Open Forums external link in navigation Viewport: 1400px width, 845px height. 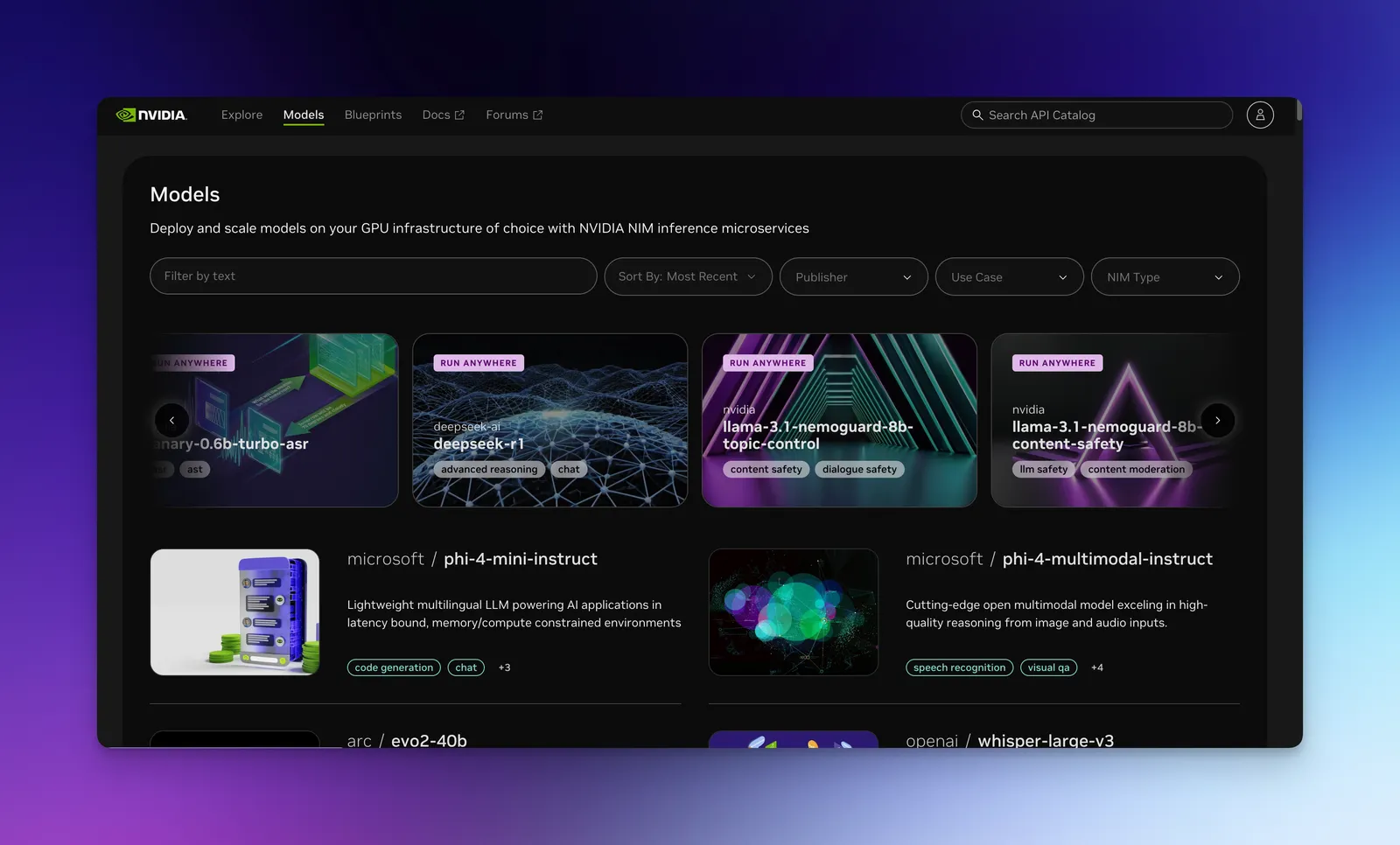(514, 115)
